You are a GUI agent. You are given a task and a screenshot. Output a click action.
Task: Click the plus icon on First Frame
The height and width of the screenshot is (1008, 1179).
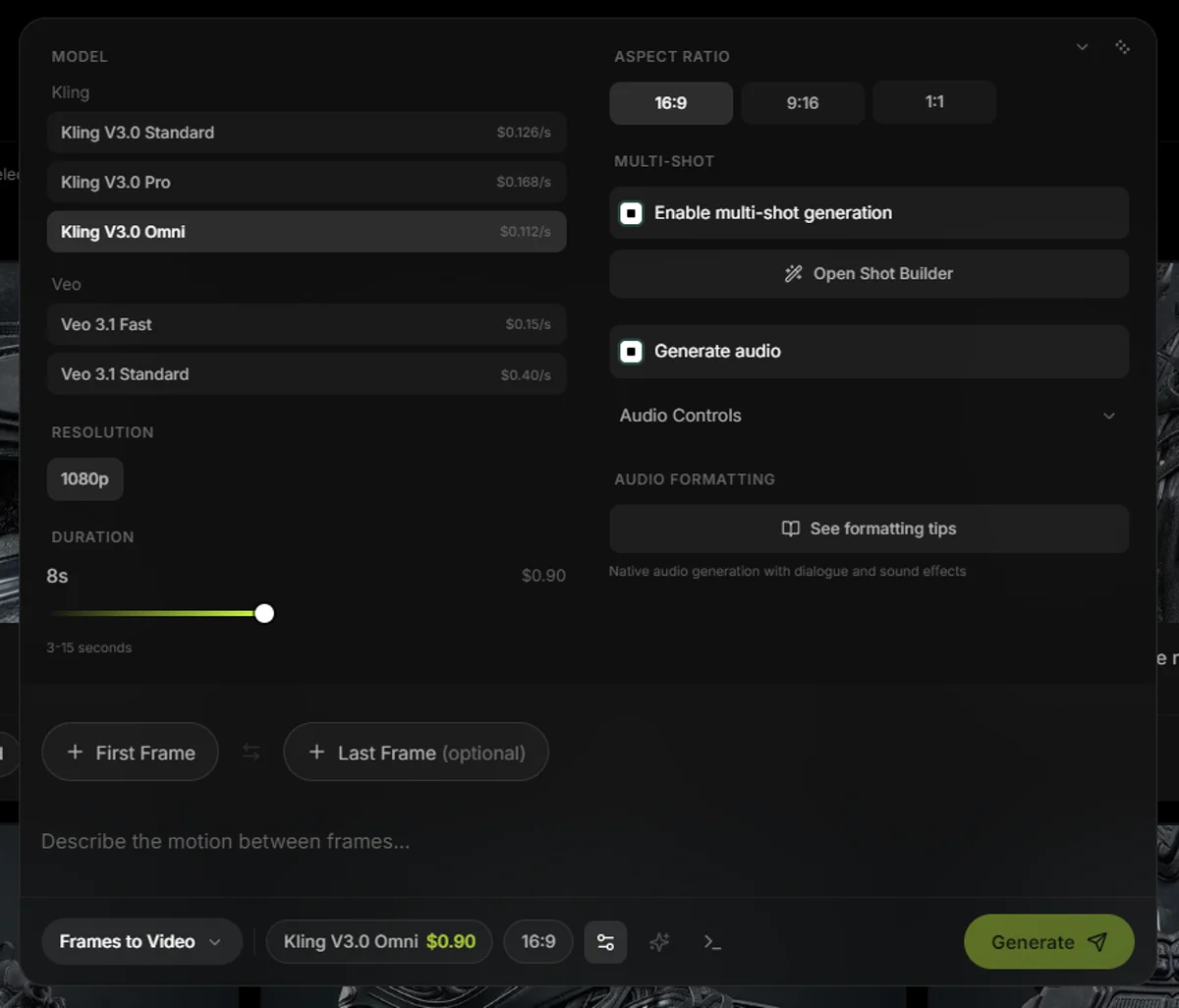click(75, 753)
